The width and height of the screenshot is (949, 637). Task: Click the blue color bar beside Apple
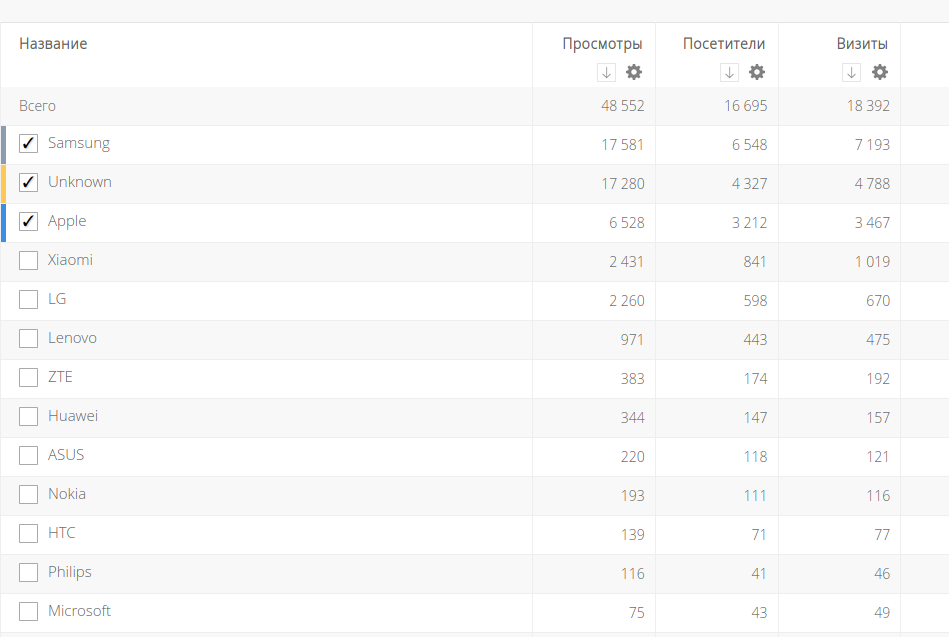coord(3,222)
